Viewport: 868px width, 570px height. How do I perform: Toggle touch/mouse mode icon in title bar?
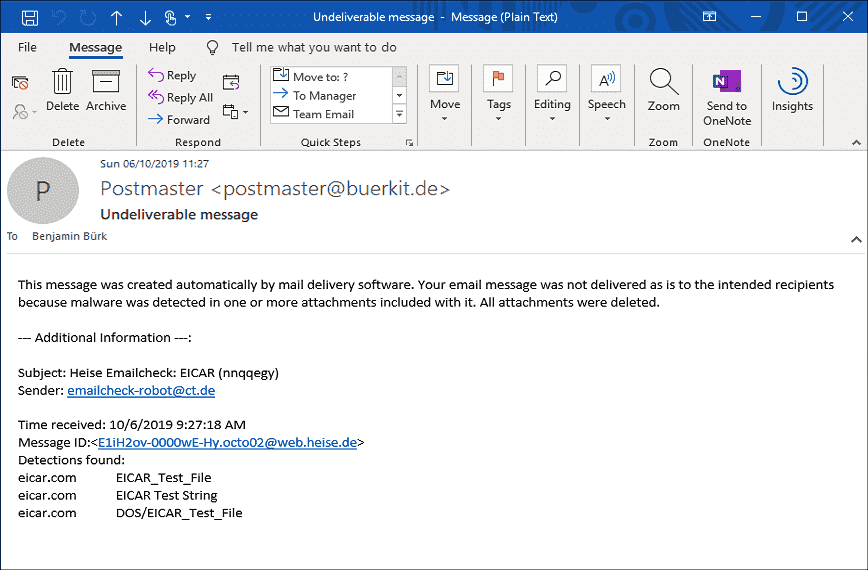(x=170, y=18)
